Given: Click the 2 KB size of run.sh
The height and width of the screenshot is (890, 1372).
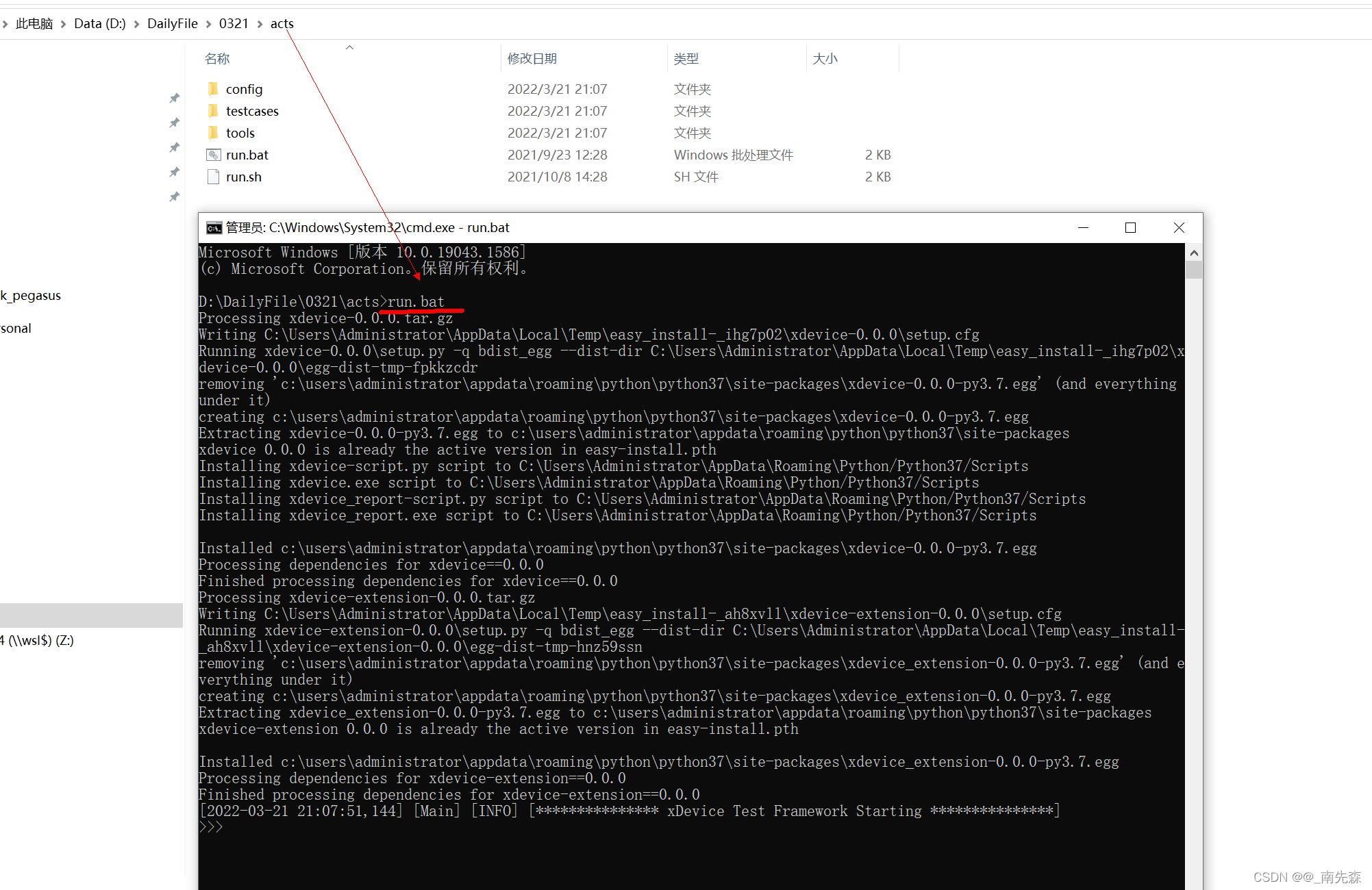Looking at the screenshot, I should (877, 177).
